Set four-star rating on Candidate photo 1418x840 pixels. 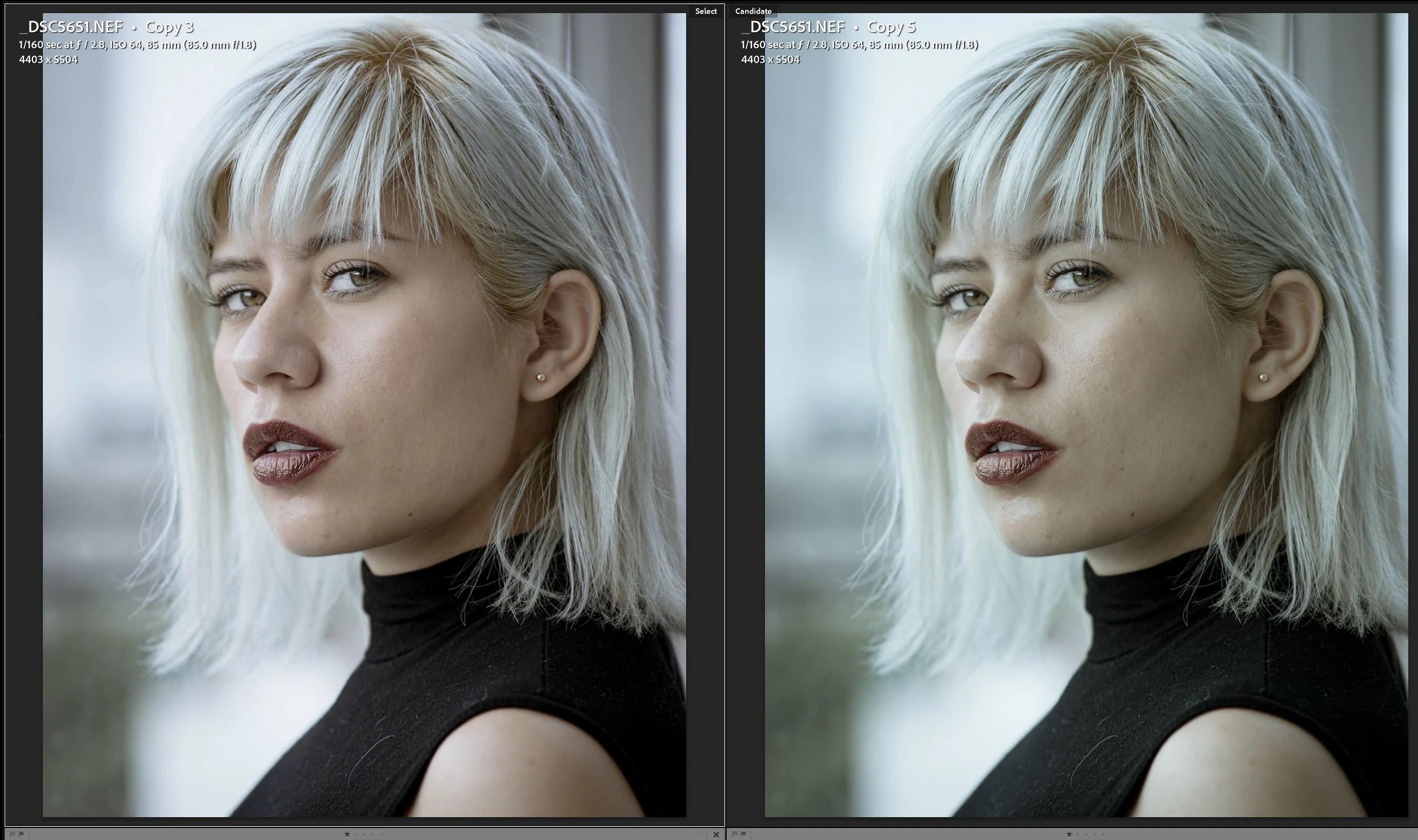coord(1095,834)
